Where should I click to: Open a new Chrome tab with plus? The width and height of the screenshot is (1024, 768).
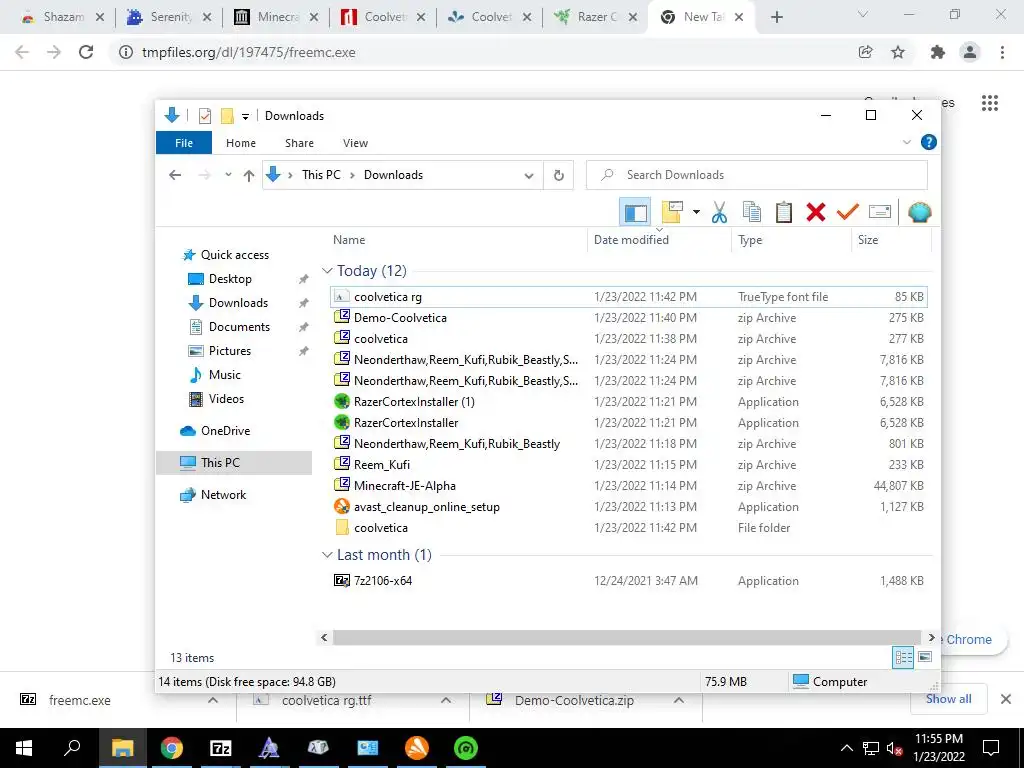click(x=776, y=17)
